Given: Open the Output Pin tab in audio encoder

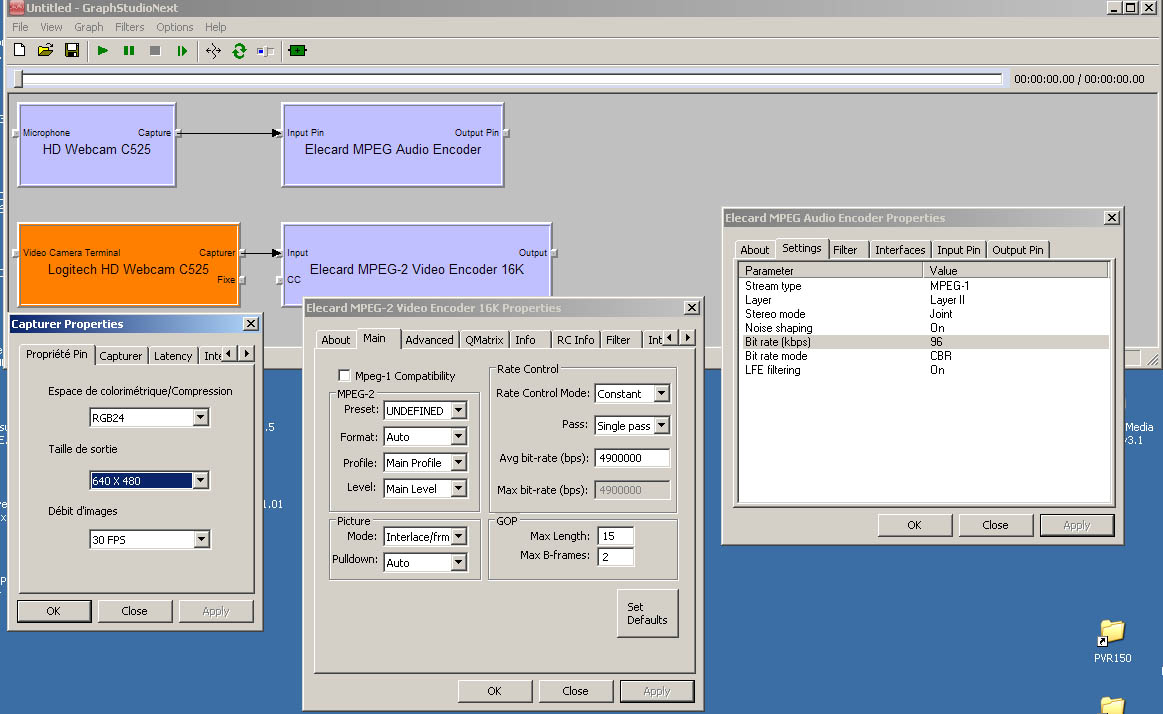Looking at the screenshot, I should click(1018, 250).
